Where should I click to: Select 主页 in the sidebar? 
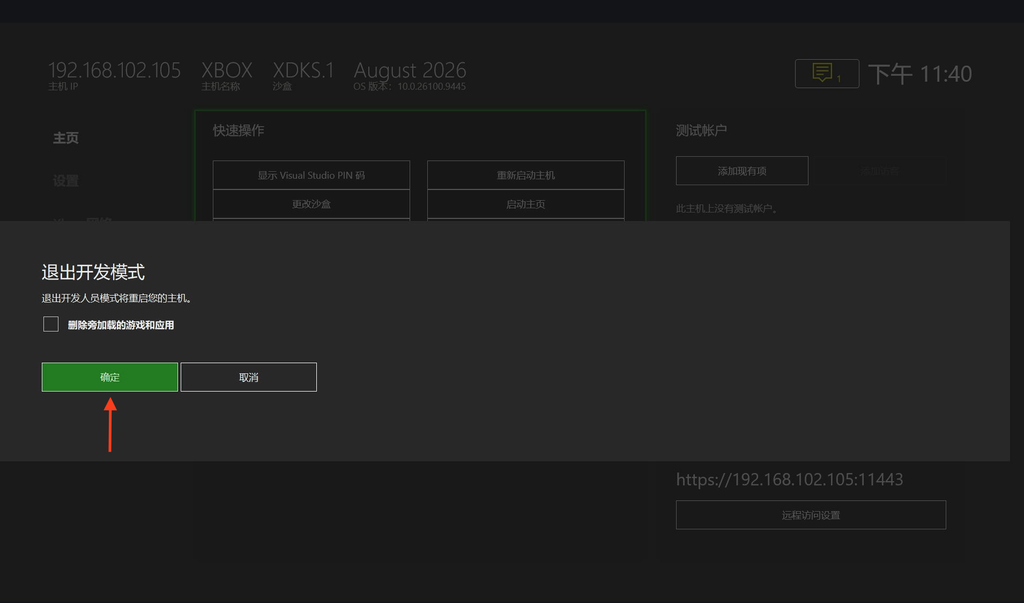point(65,138)
